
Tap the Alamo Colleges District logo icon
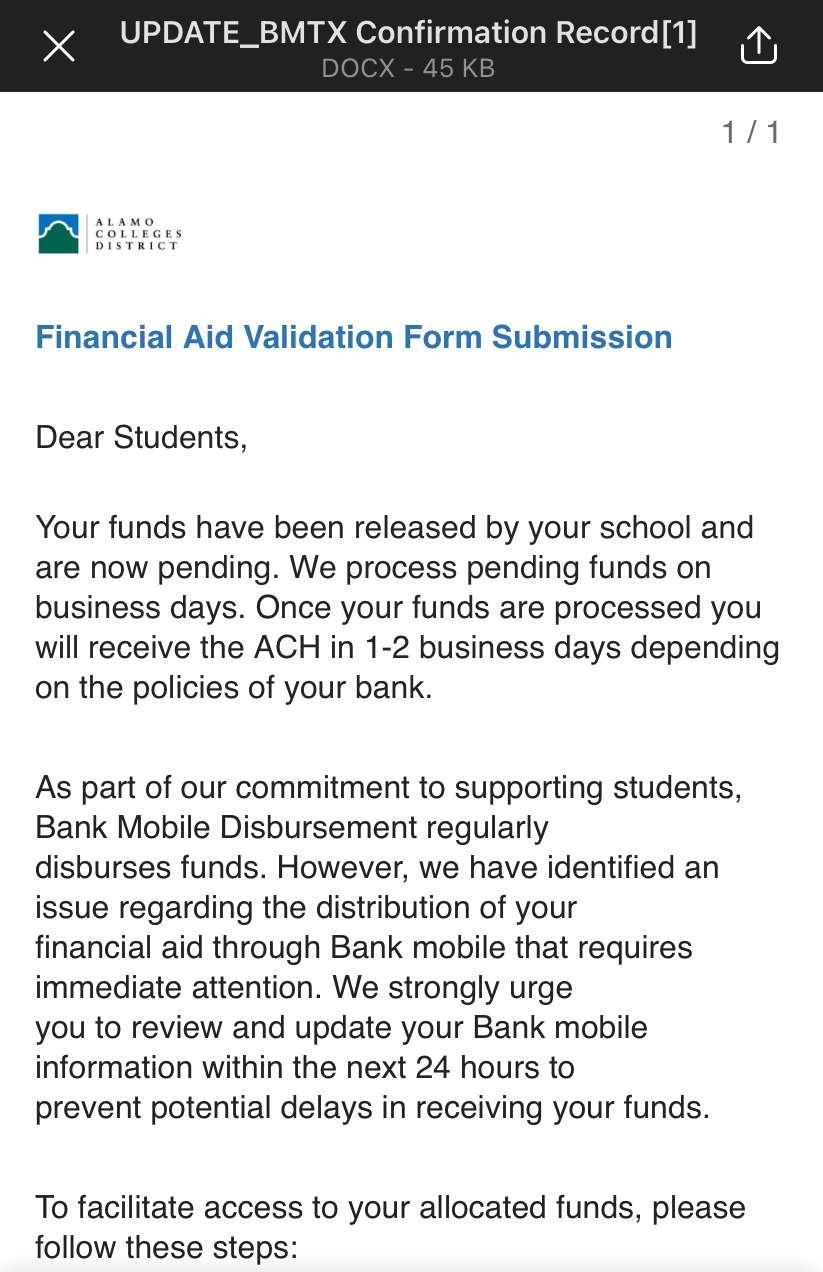point(59,233)
